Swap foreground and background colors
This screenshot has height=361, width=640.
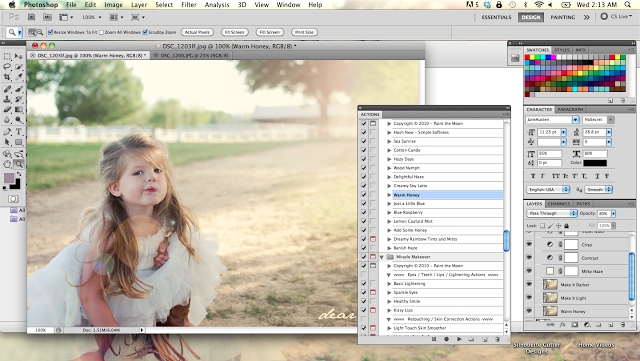[19, 174]
